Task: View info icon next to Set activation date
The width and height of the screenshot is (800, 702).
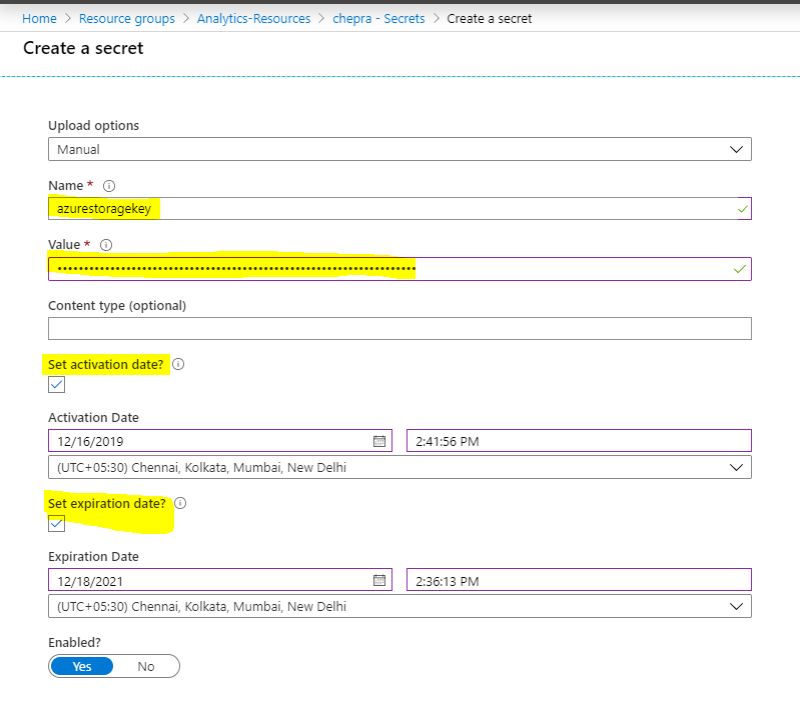Action: pos(178,364)
